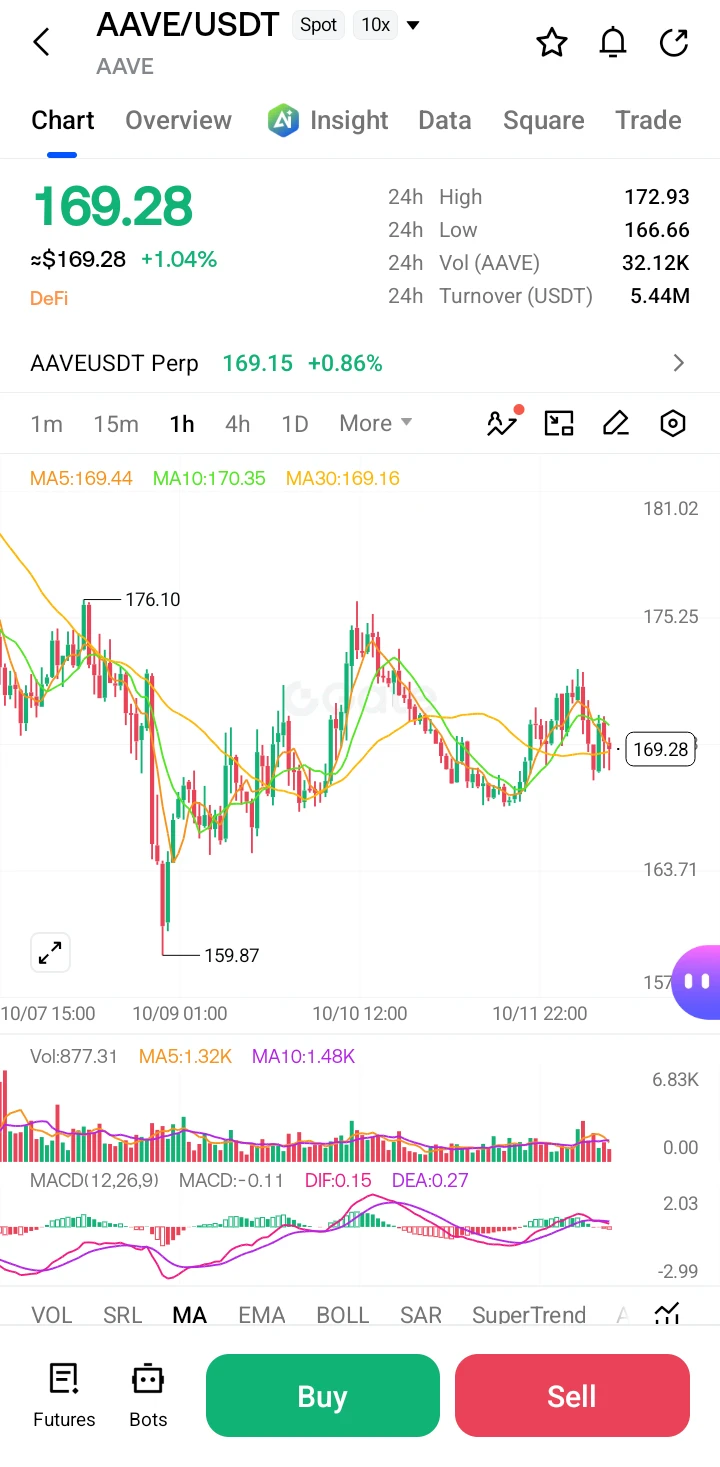Open the drawing pencil tool
The width and height of the screenshot is (720, 1467).
(616, 423)
